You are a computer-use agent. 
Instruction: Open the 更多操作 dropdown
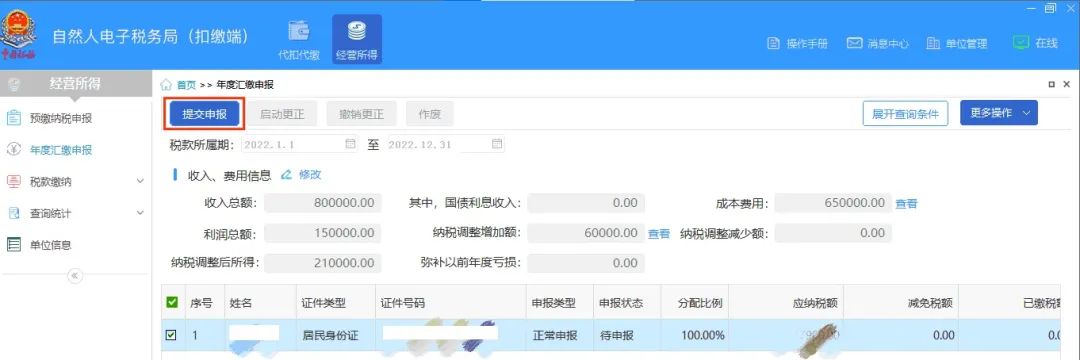999,114
